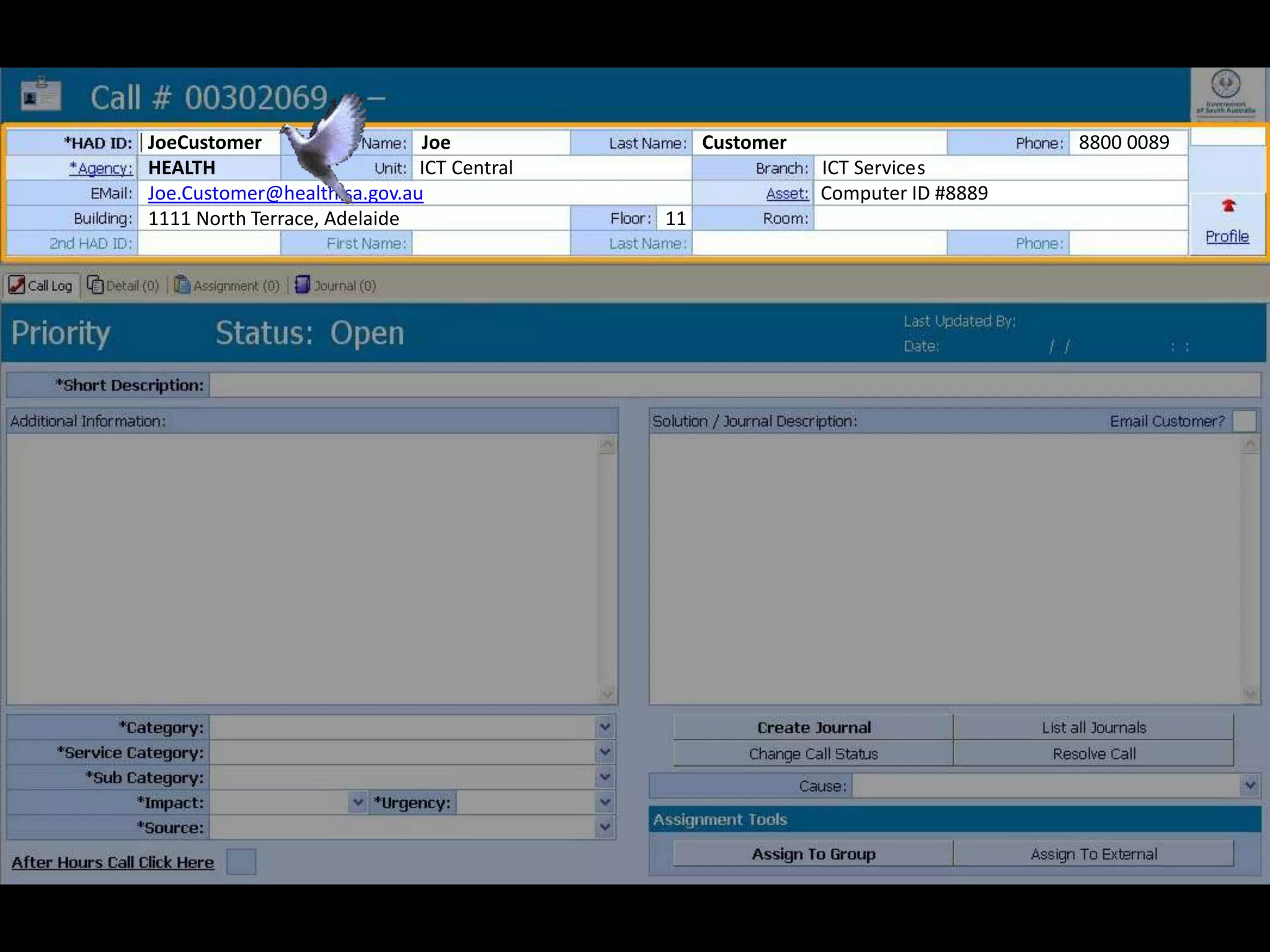Image resolution: width=1270 pixels, height=952 pixels.
Task: Expand the Category dropdown
Action: 605,727
